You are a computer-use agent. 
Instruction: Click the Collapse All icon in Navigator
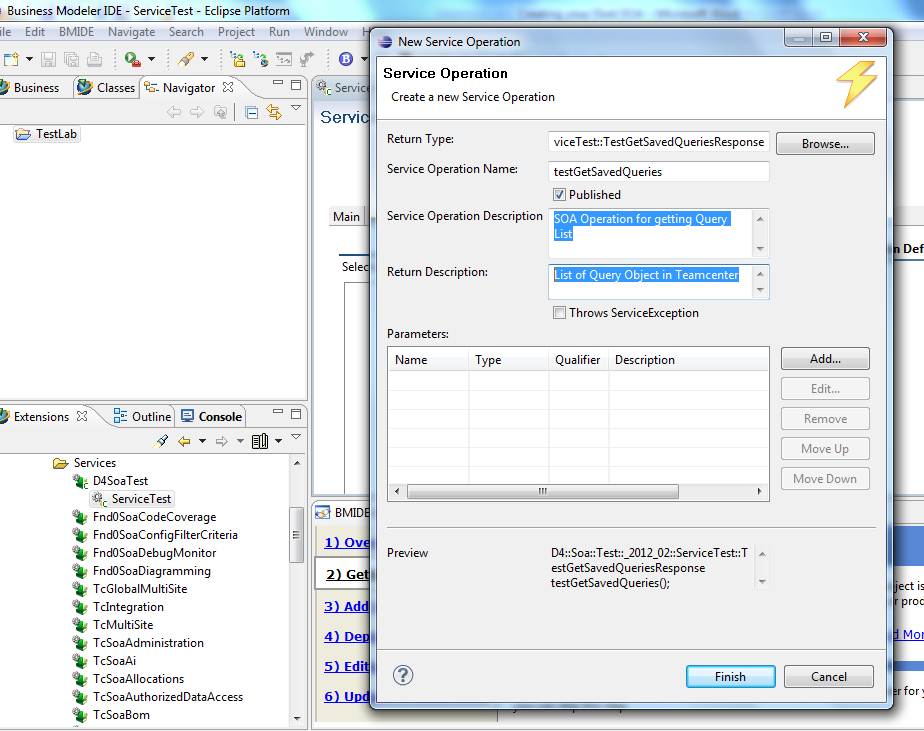(x=252, y=112)
